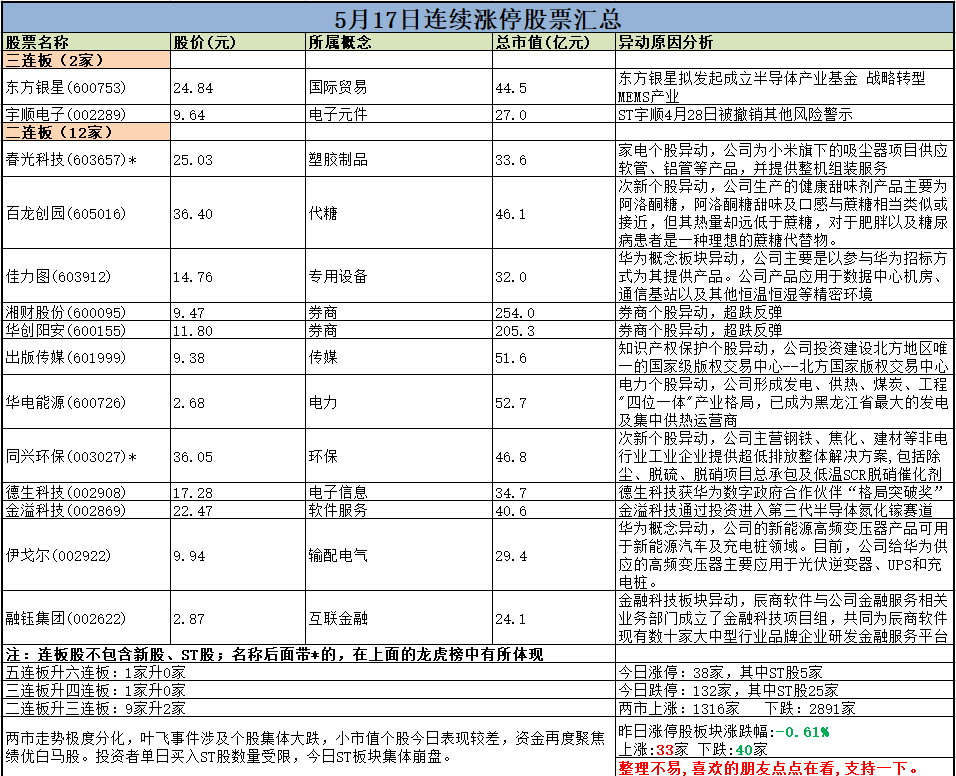
Task: Click market cap value 24.1
Action: click(x=511, y=619)
